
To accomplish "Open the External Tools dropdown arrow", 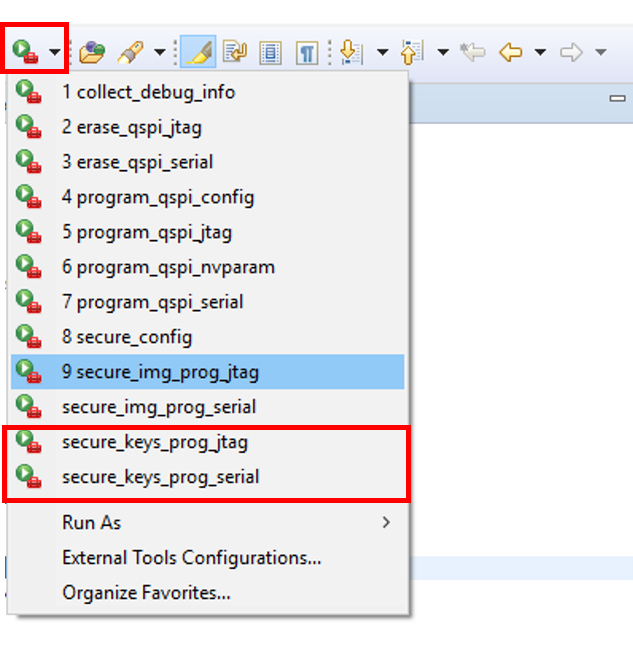I will pos(54,52).
